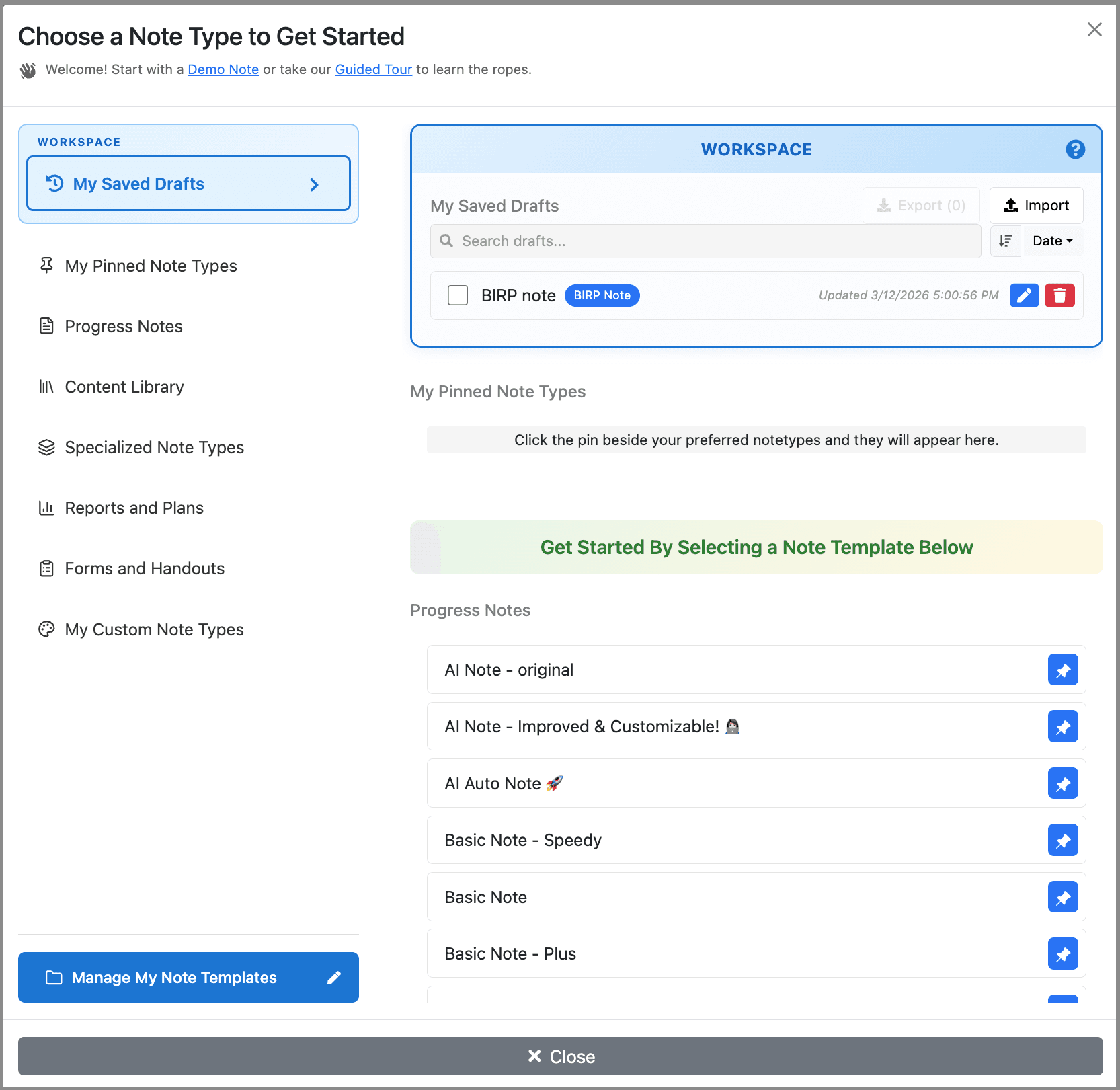The width and height of the screenshot is (1120, 1090).
Task: Click the clipboard icon next to Forms and Handouts
Action: [x=46, y=568]
